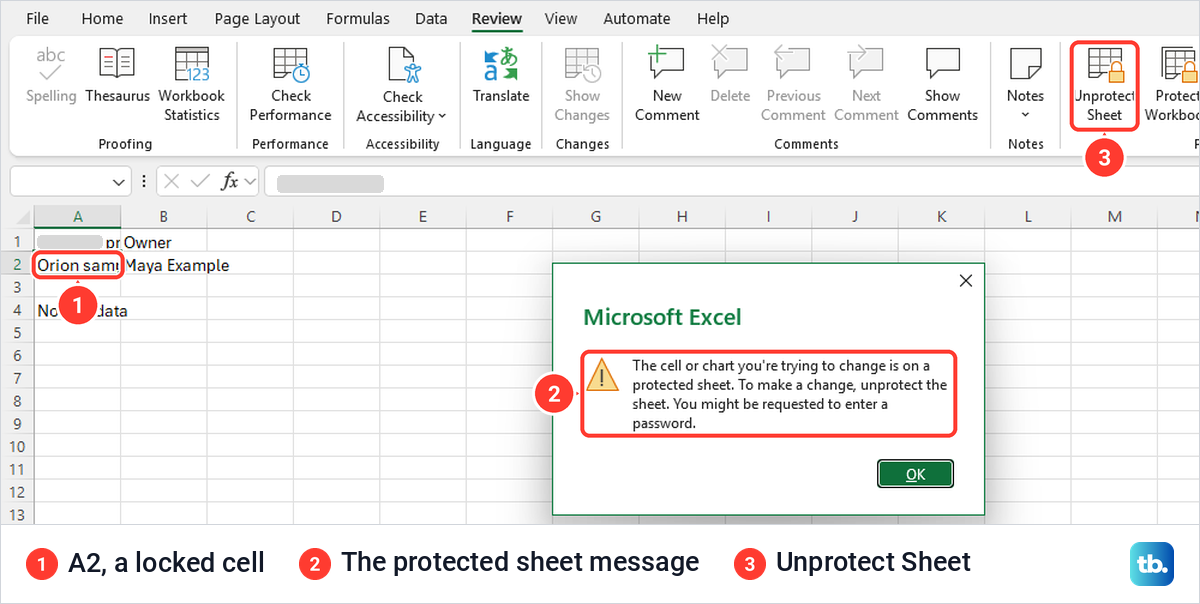
Task: Expand the formula bar fx dropdown arrow
Action: click(x=249, y=182)
